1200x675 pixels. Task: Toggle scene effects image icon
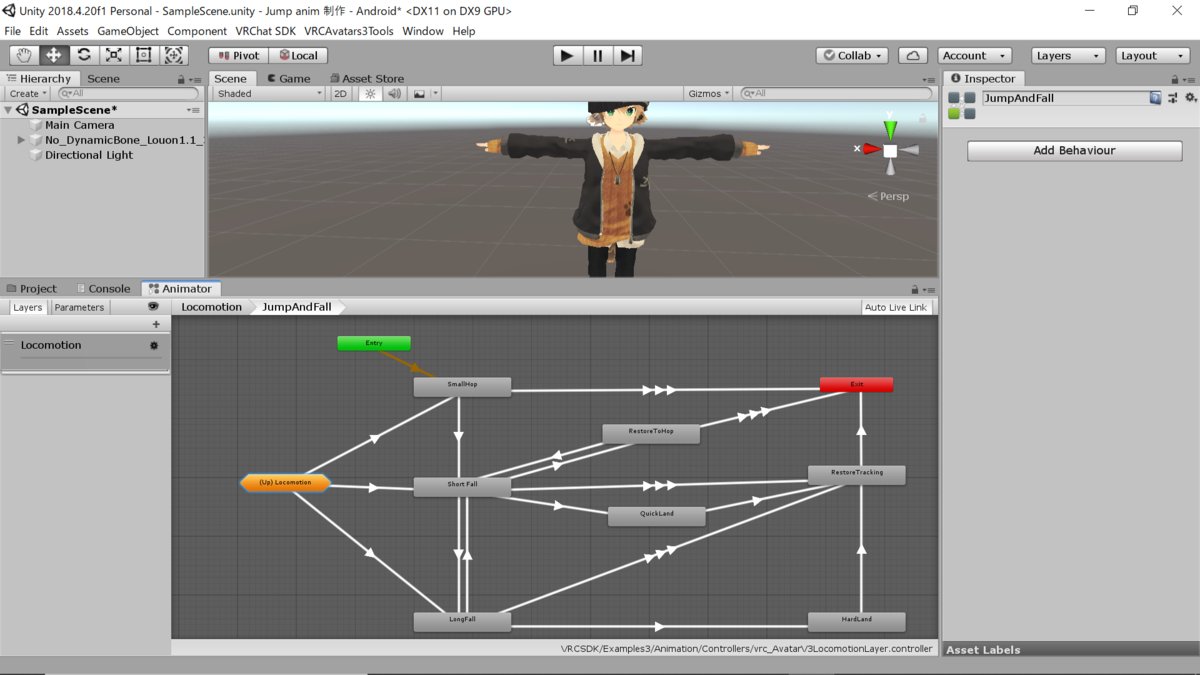pyautogui.click(x=419, y=93)
